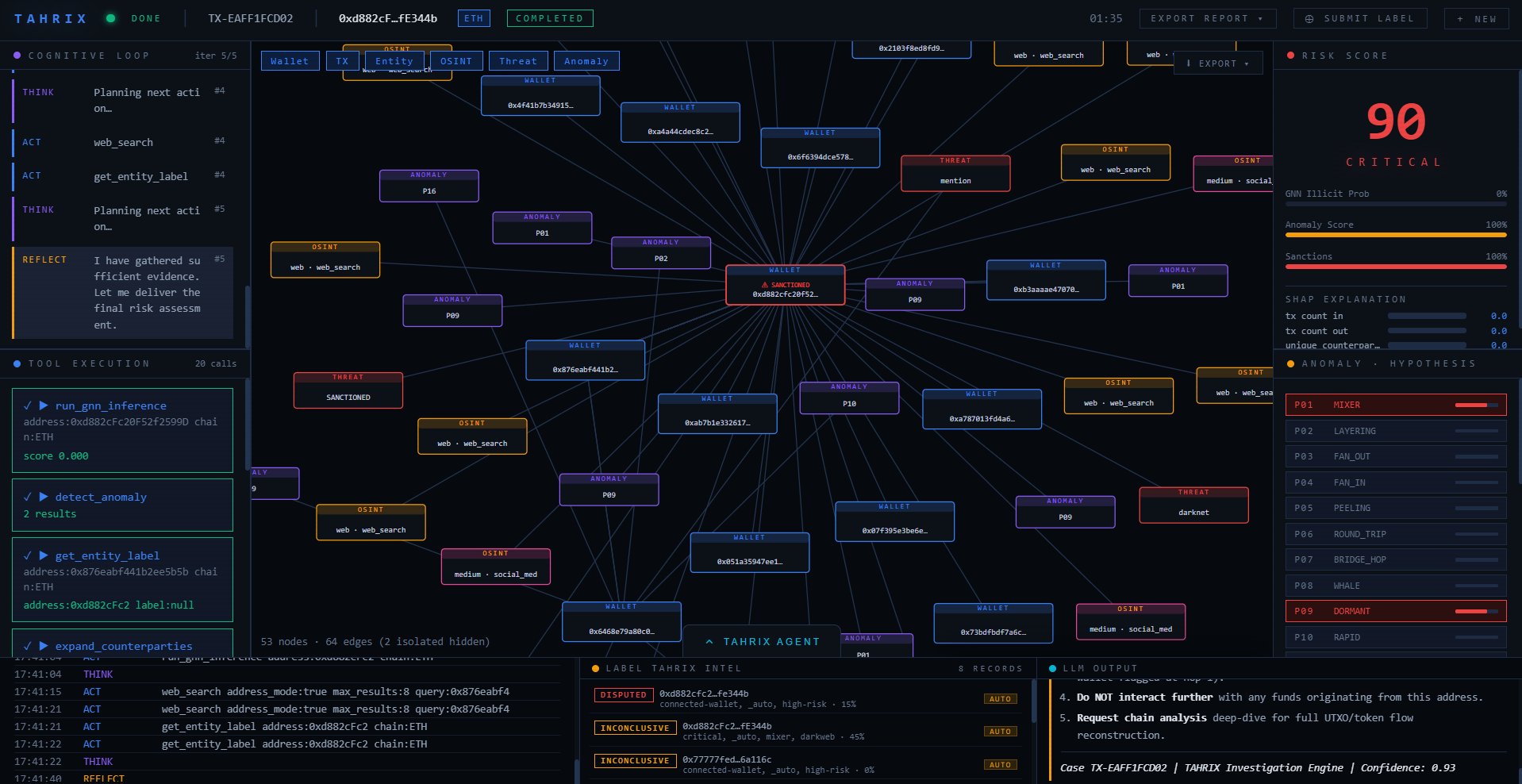1522x784 pixels.
Task: Click the risk score value 90
Action: point(1396,121)
